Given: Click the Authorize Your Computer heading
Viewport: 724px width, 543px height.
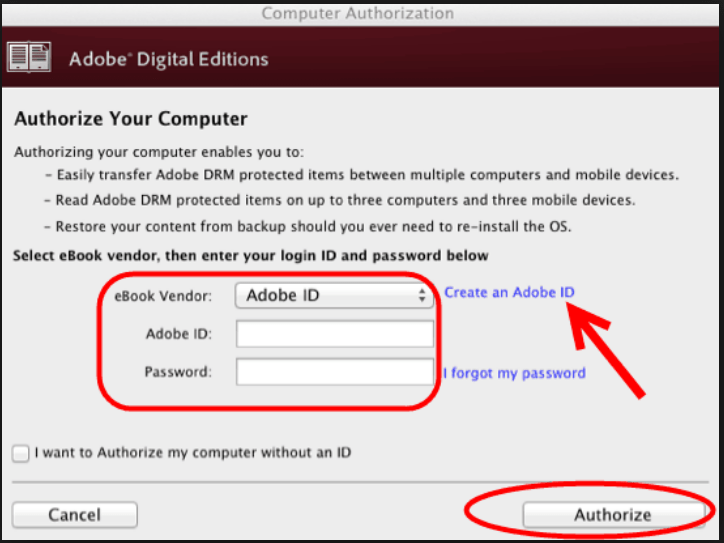Looking at the screenshot, I should (131, 119).
